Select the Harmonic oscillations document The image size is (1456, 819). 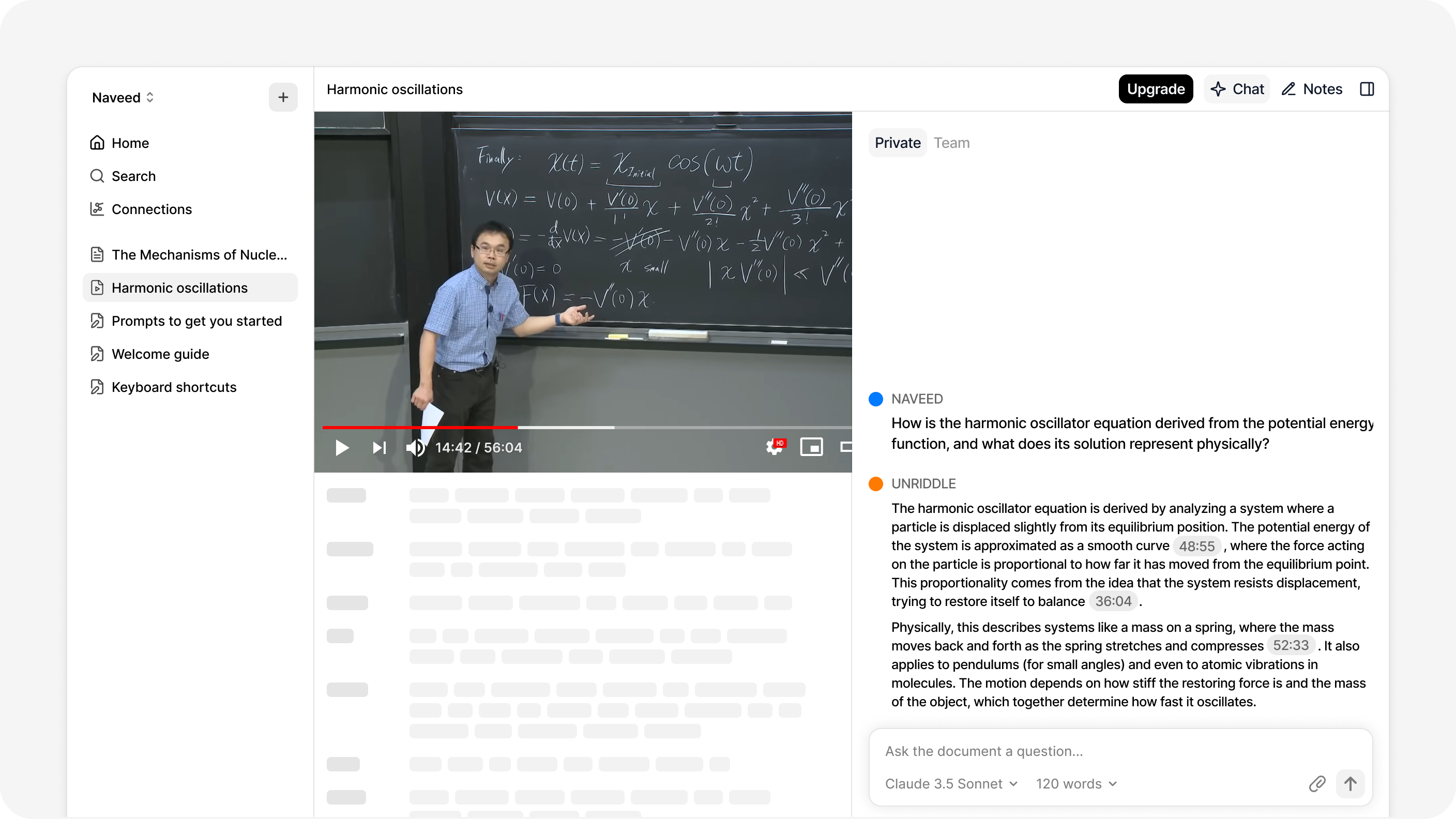coord(190,287)
